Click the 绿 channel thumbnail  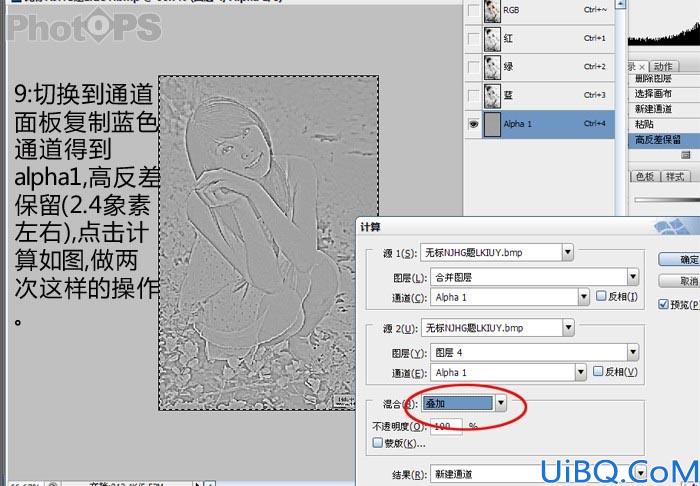492,67
